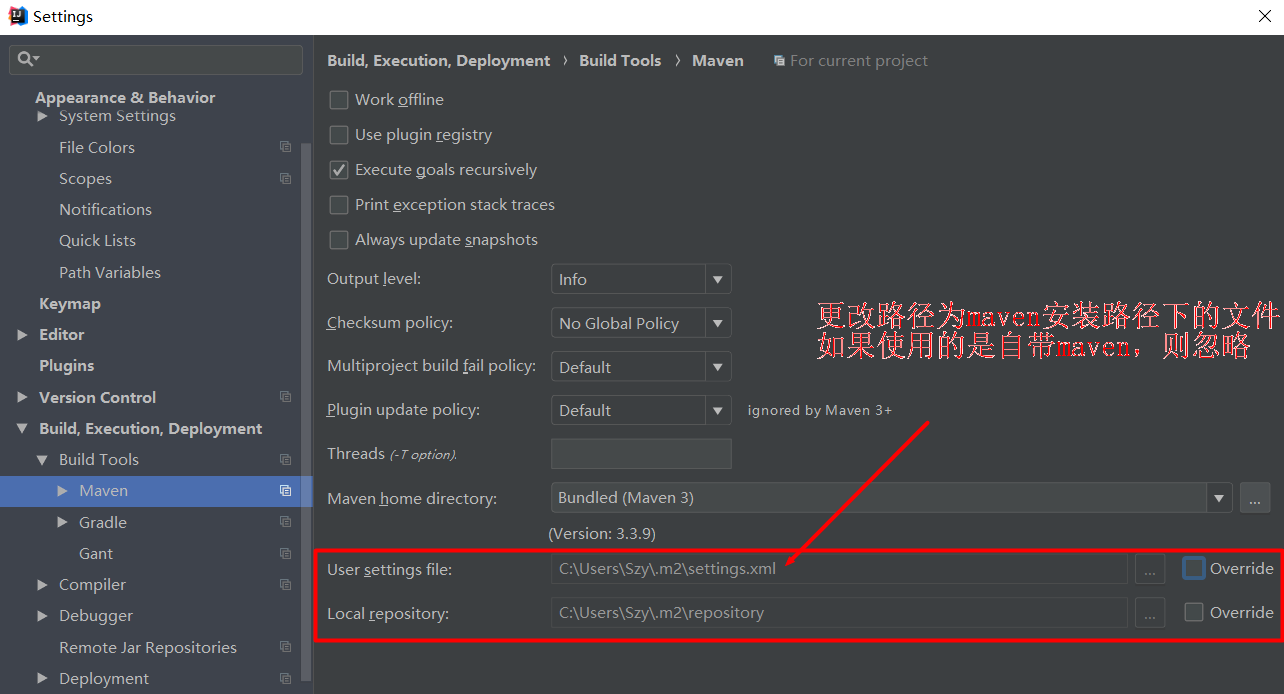
Task: Collapse Build, Execution, Deployment node
Action: point(22,428)
